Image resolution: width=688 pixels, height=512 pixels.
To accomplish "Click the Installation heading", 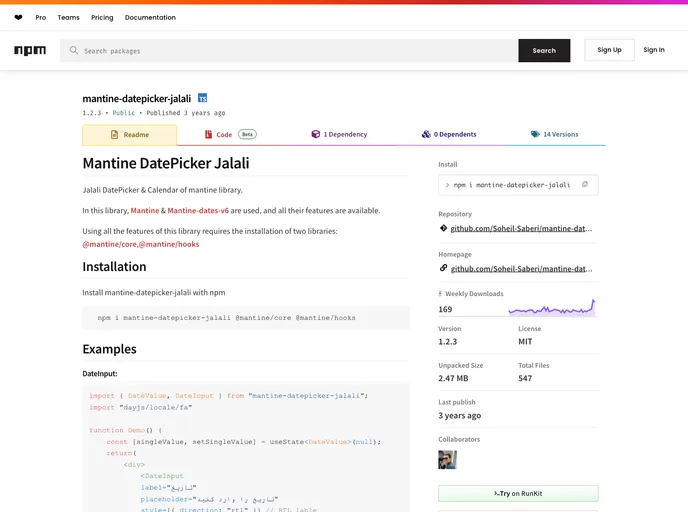I will click(114, 267).
